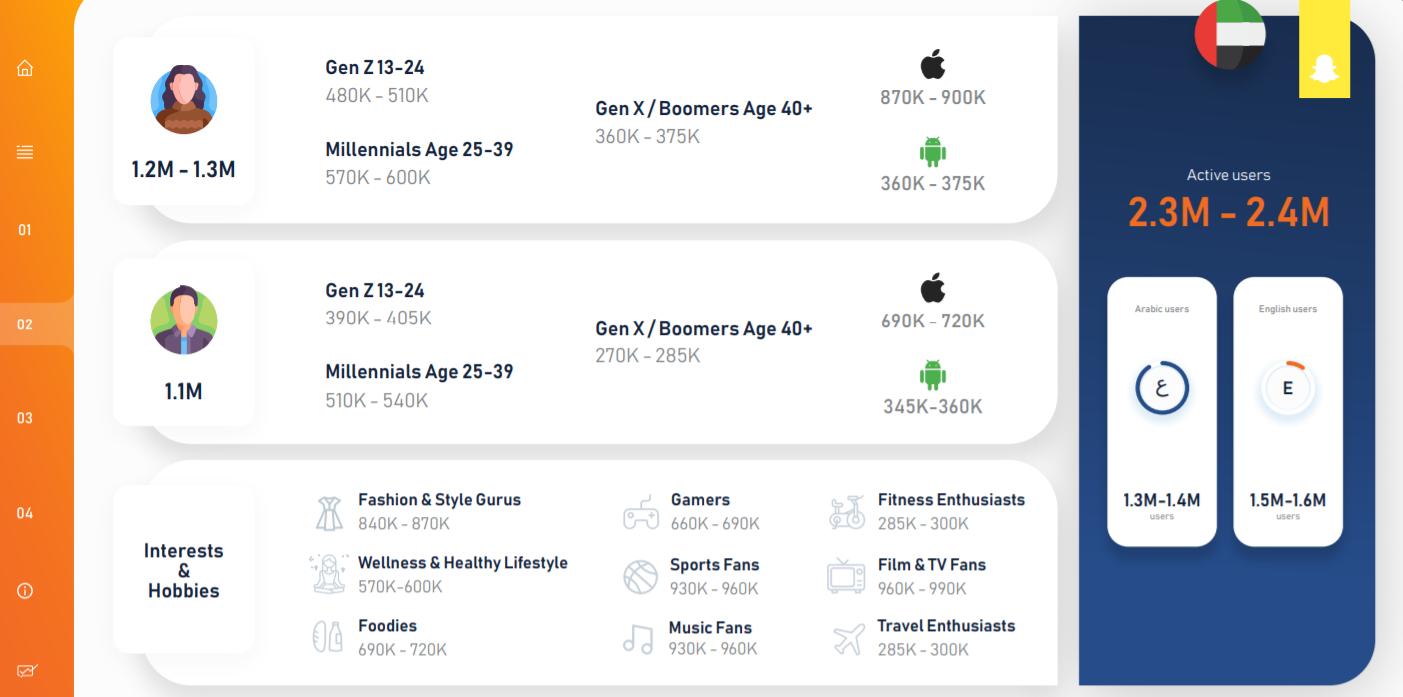Select the female avatar icon
The width and height of the screenshot is (1403, 697).
[184, 100]
